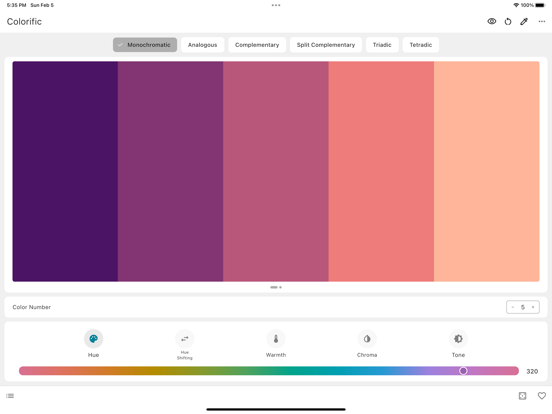Image resolution: width=552 pixels, height=414 pixels.
Task: Open the eyedropper pencil tool
Action: (x=524, y=21)
